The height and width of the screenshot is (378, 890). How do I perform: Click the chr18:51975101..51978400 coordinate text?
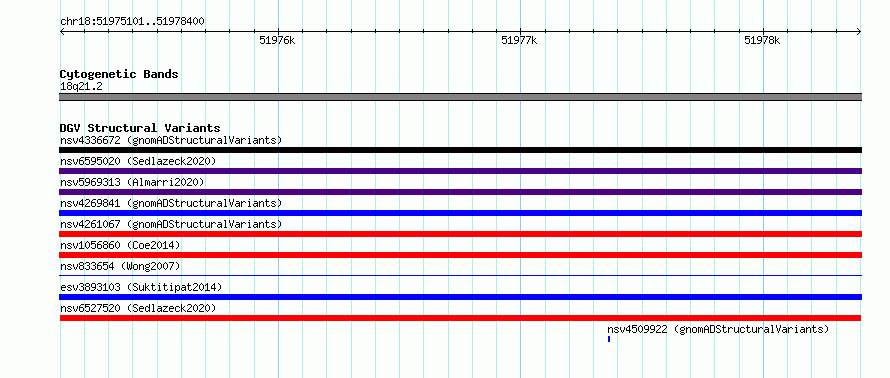(132, 22)
